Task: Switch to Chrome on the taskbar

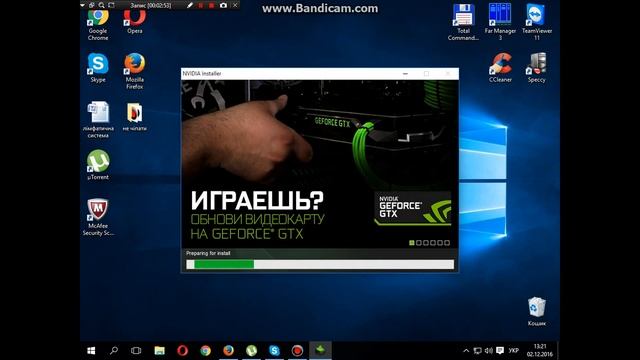Action: [x=205, y=351]
